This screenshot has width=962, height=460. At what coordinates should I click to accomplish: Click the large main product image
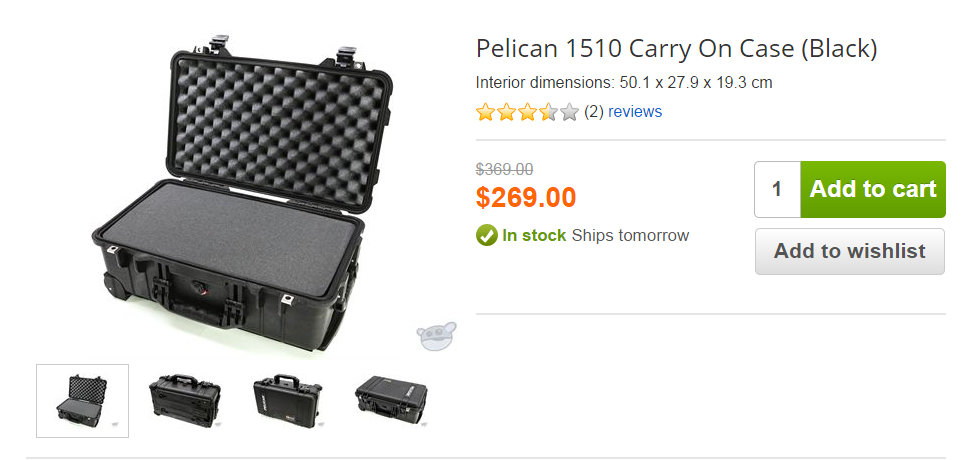[240, 190]
